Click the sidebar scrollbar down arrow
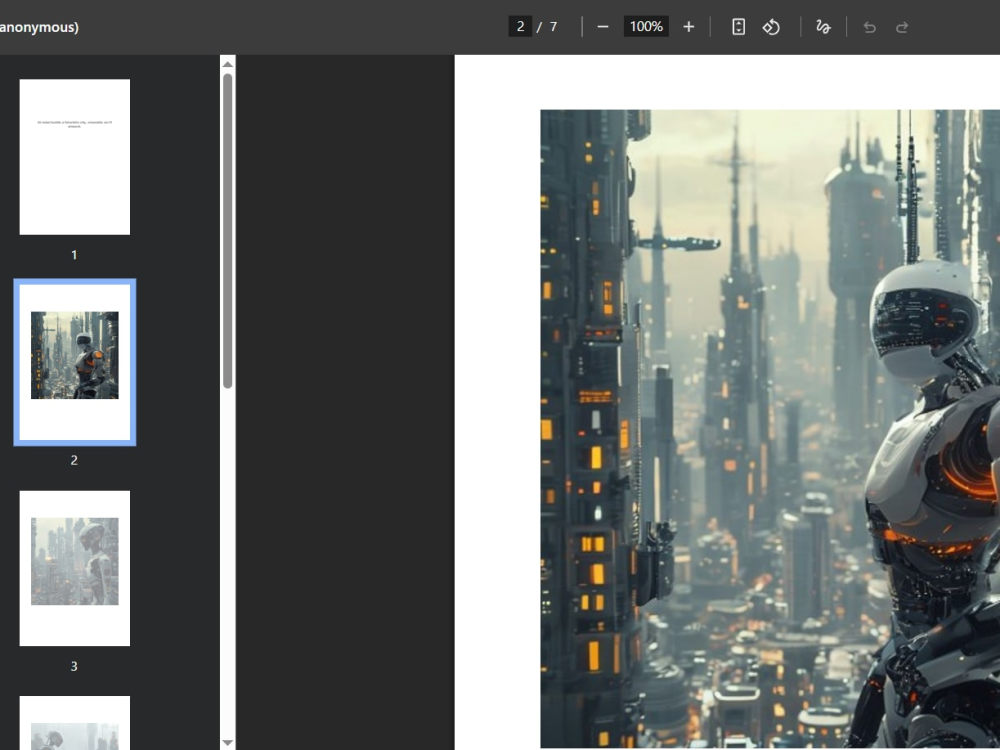Viewport: 1000px width, 750px height. (228, 743)
